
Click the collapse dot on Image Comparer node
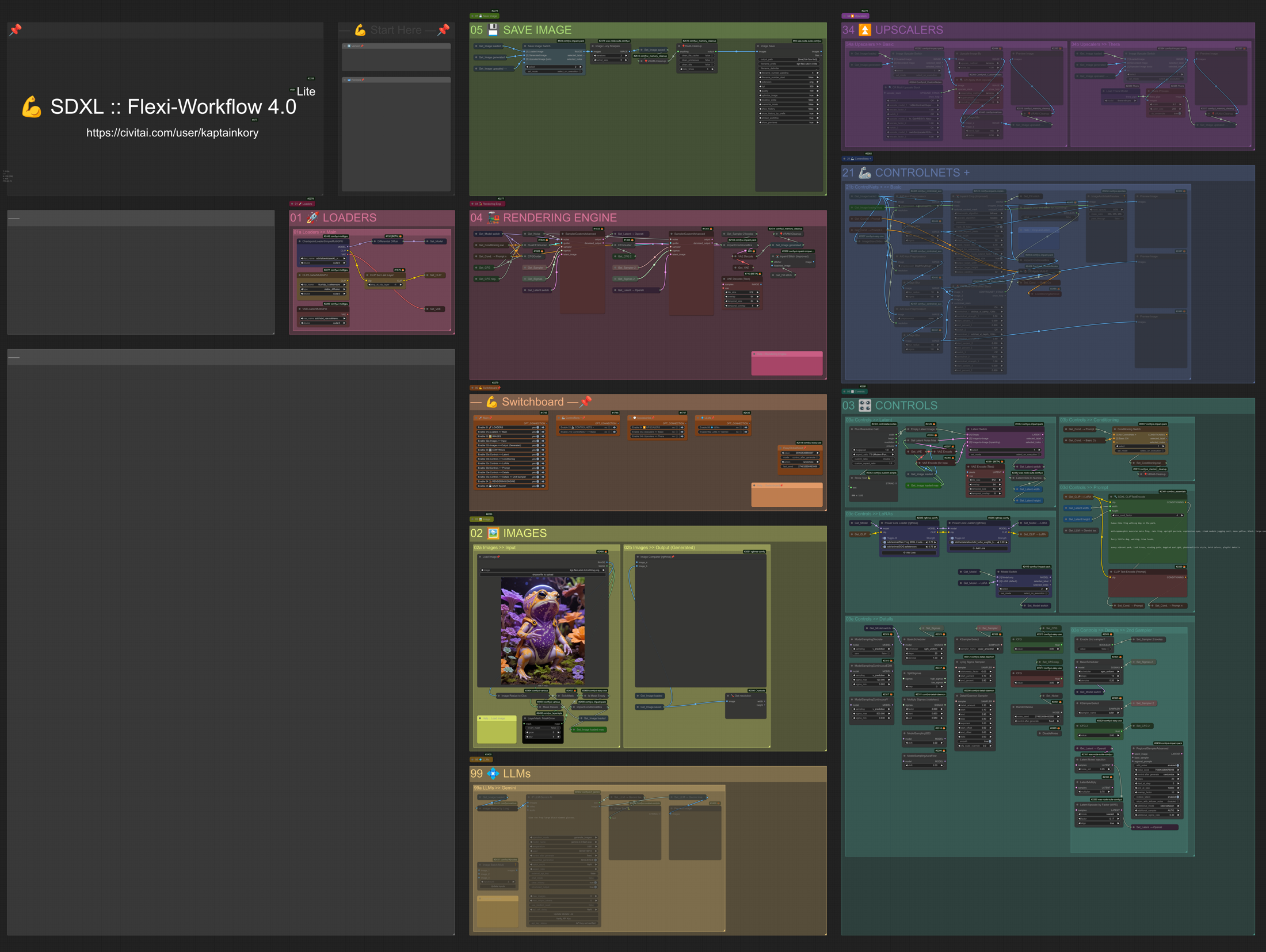point(638,557)
